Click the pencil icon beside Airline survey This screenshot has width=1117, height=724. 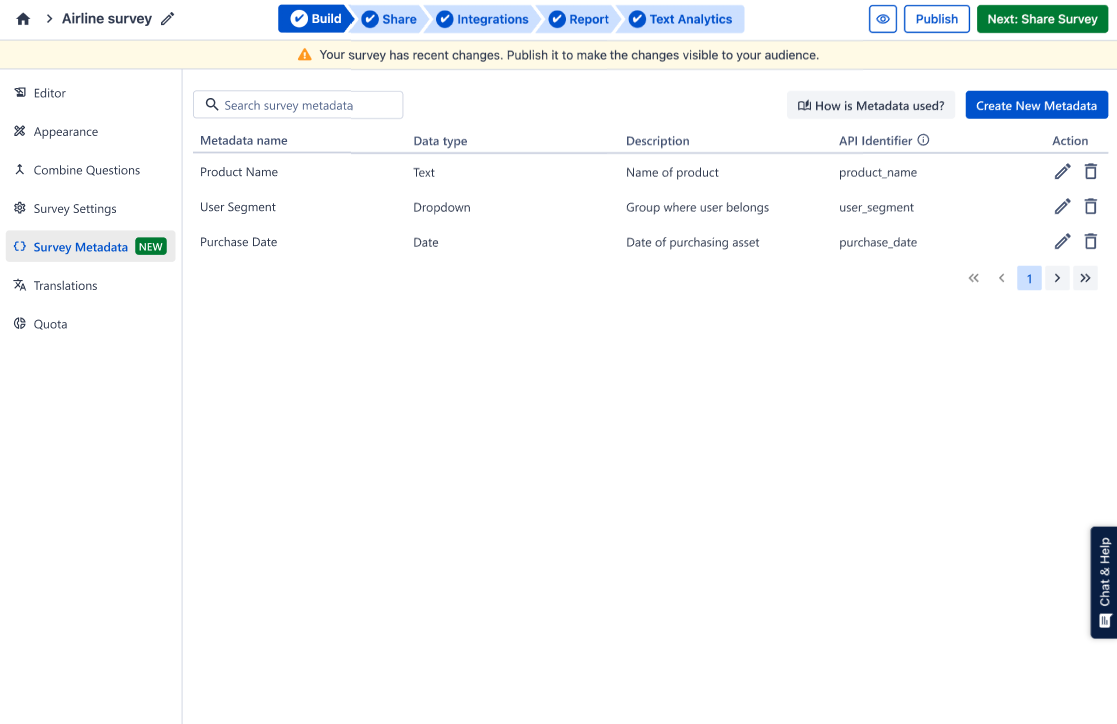tap(168, 19)
